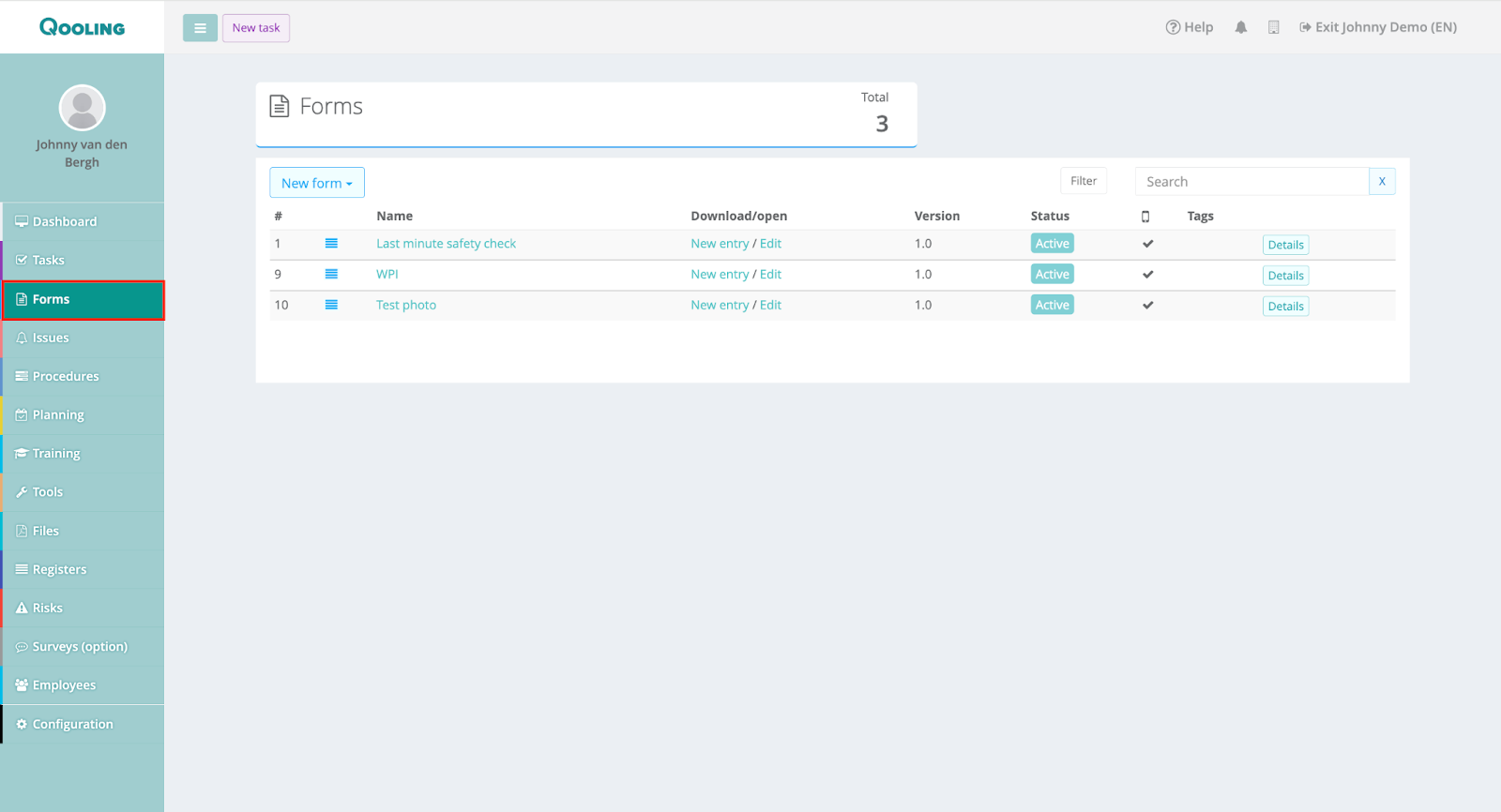
Task: Navigate to Registers section
Action: coord(83,569)
